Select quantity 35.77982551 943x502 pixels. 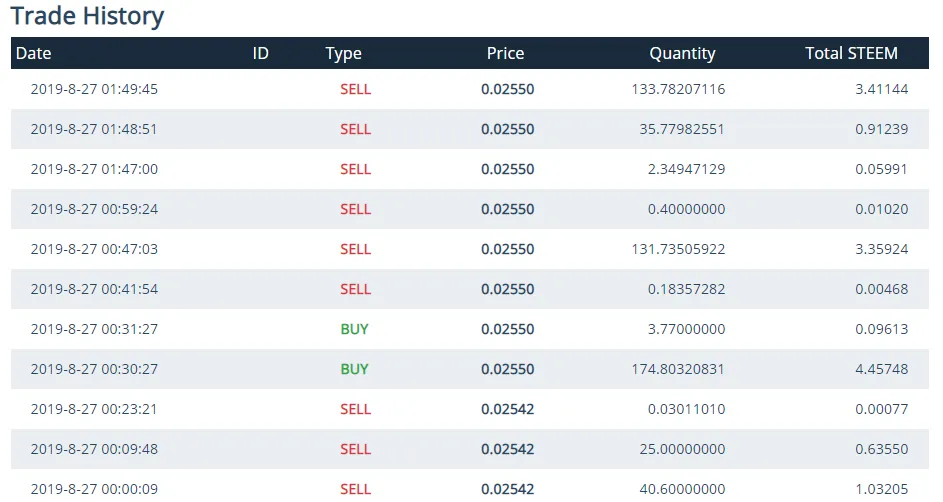682,129
